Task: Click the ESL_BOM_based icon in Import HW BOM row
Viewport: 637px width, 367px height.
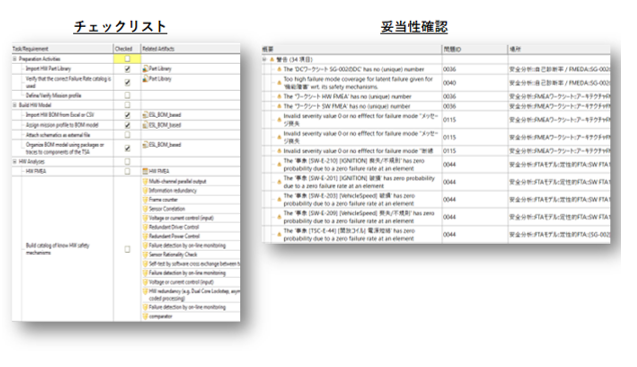Action: (x=145, y=115)
